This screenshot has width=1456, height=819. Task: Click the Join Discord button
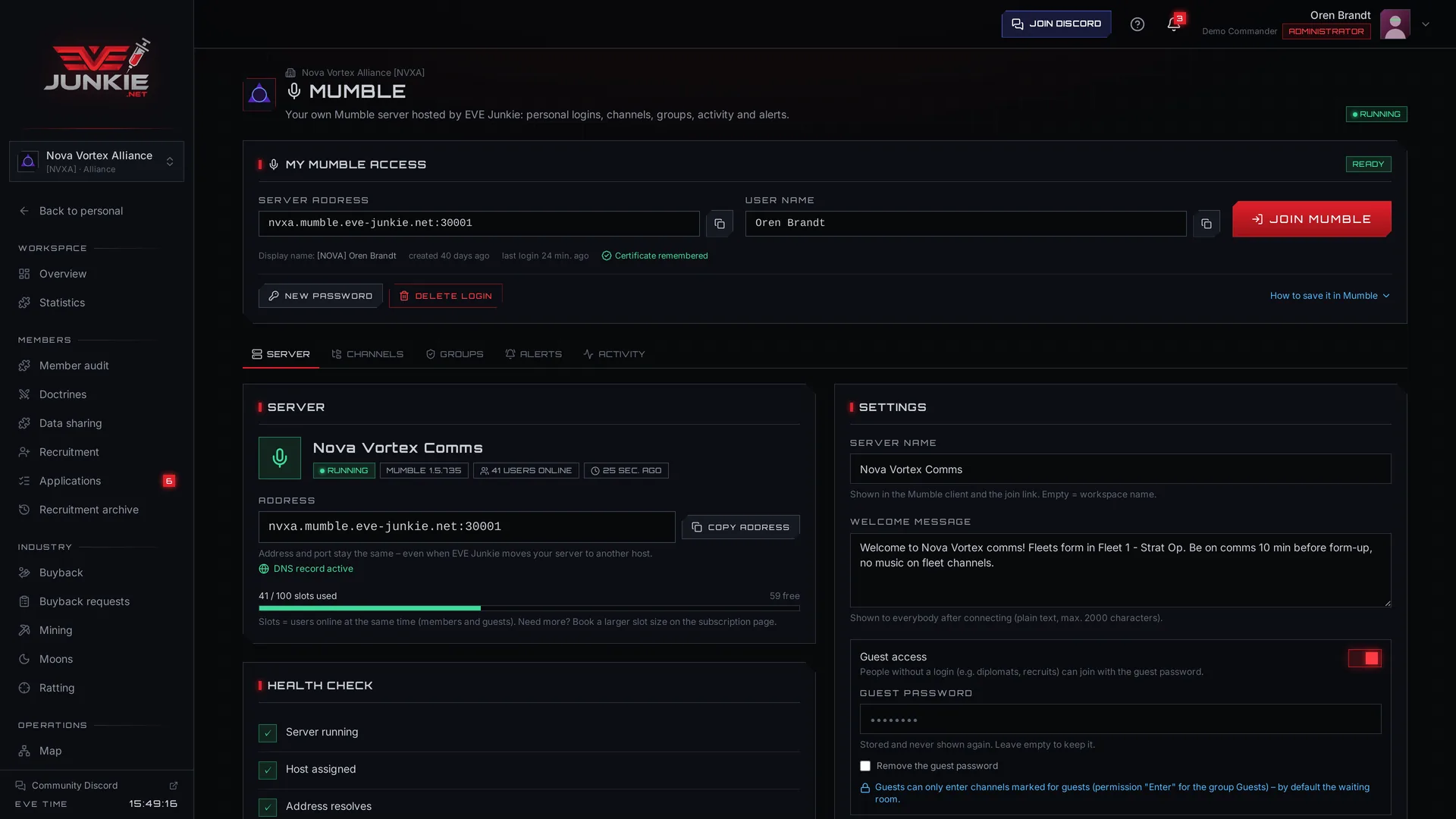pos(1056,24)
